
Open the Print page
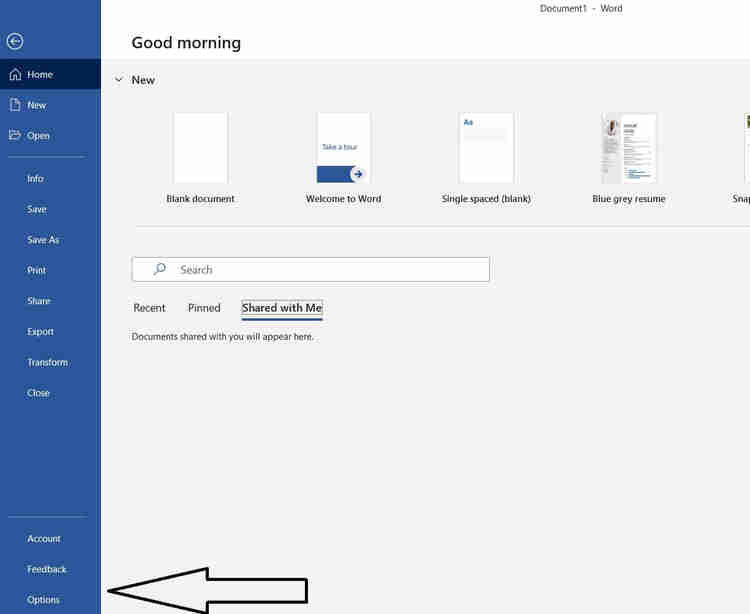click(x=36, y=271)
